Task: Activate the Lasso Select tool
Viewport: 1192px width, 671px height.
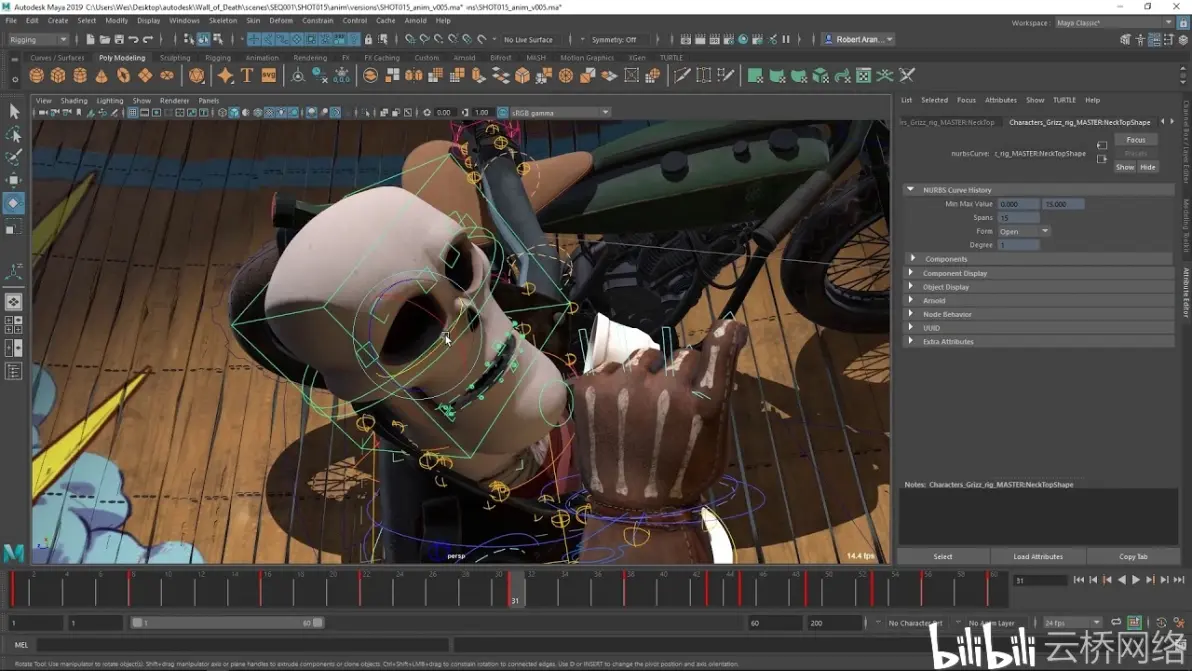Action: (14, 135)
